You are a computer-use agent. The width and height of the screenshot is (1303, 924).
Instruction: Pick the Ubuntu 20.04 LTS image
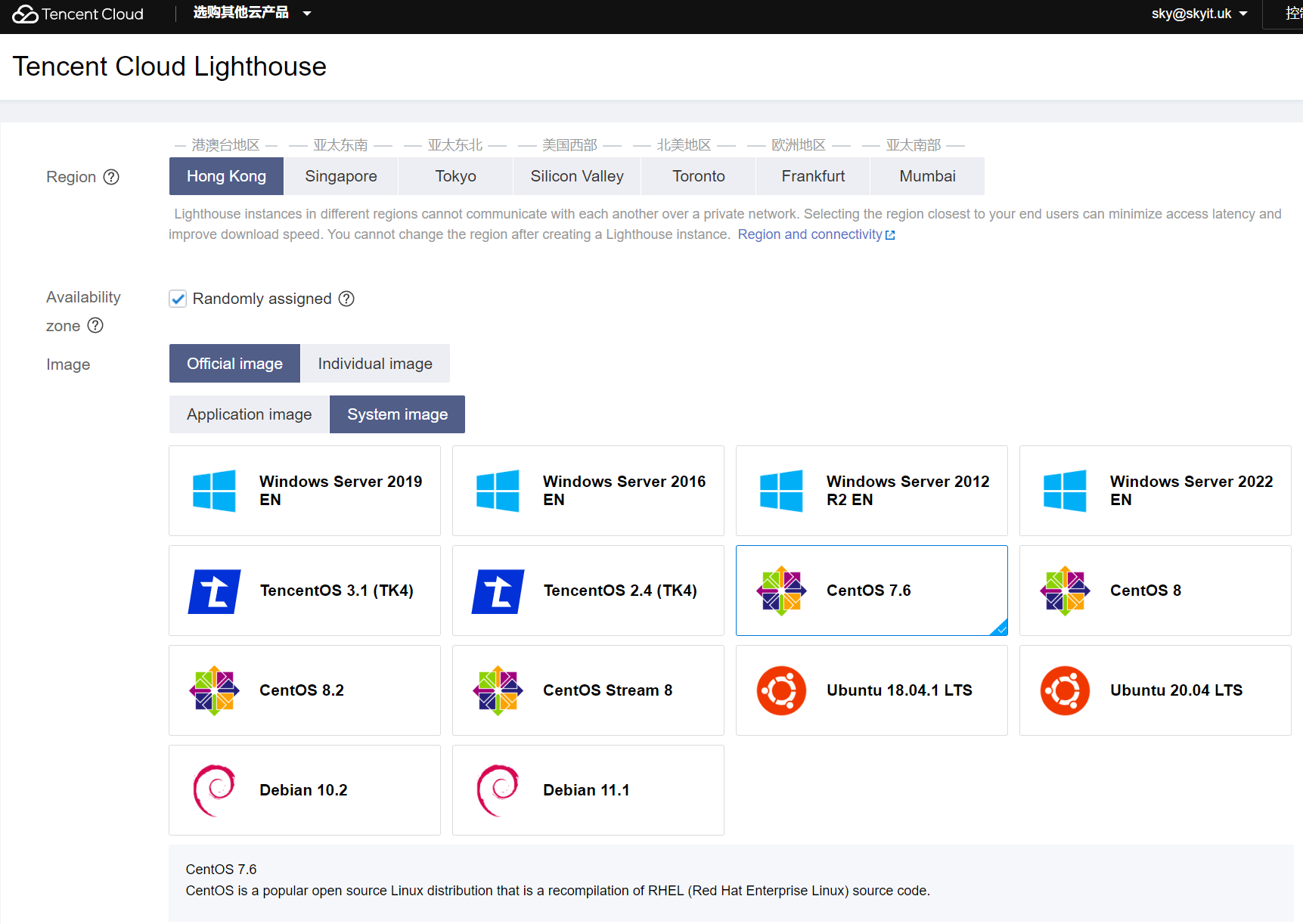tap(1154, 690)
